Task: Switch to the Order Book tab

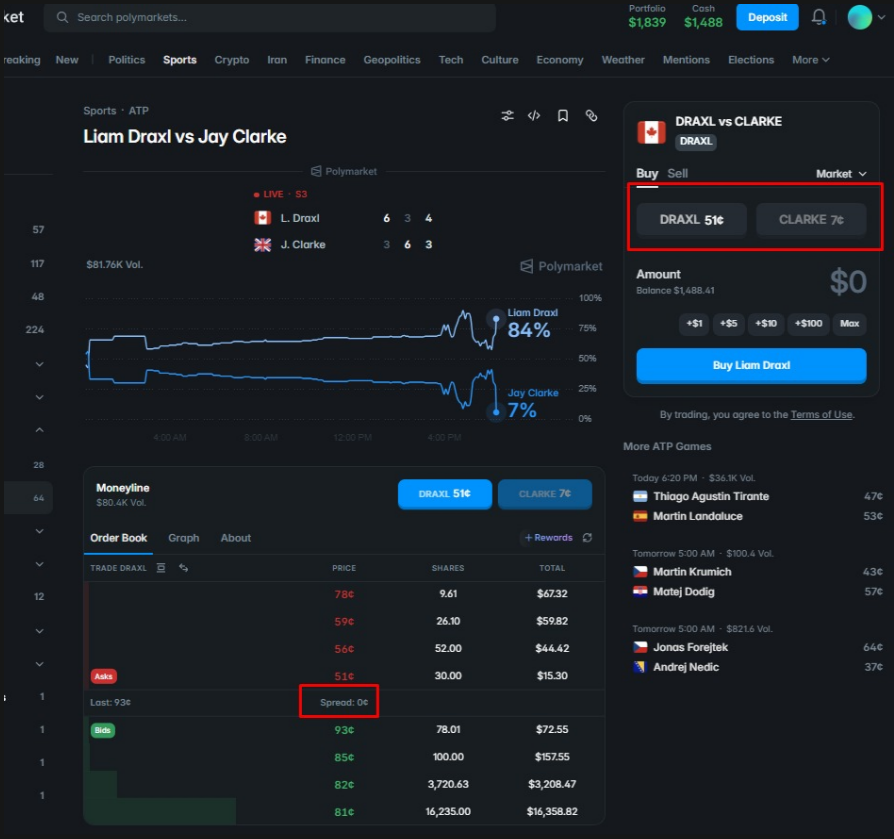Action: [x=119, y=538]
